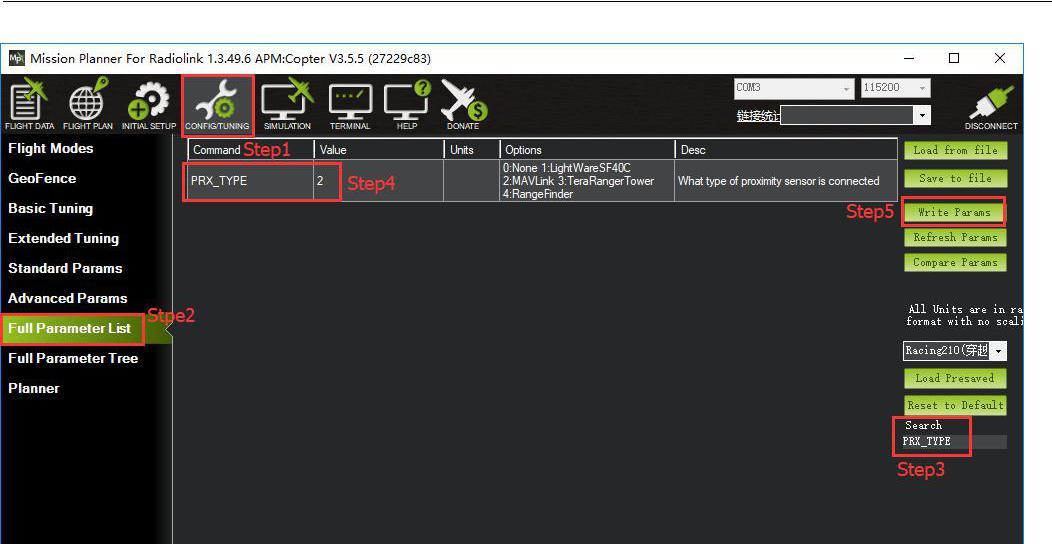This screenshot has width=1052, height=544.
Task: Click the Disconnect plug icon
Action: click(x=991, y=106)
